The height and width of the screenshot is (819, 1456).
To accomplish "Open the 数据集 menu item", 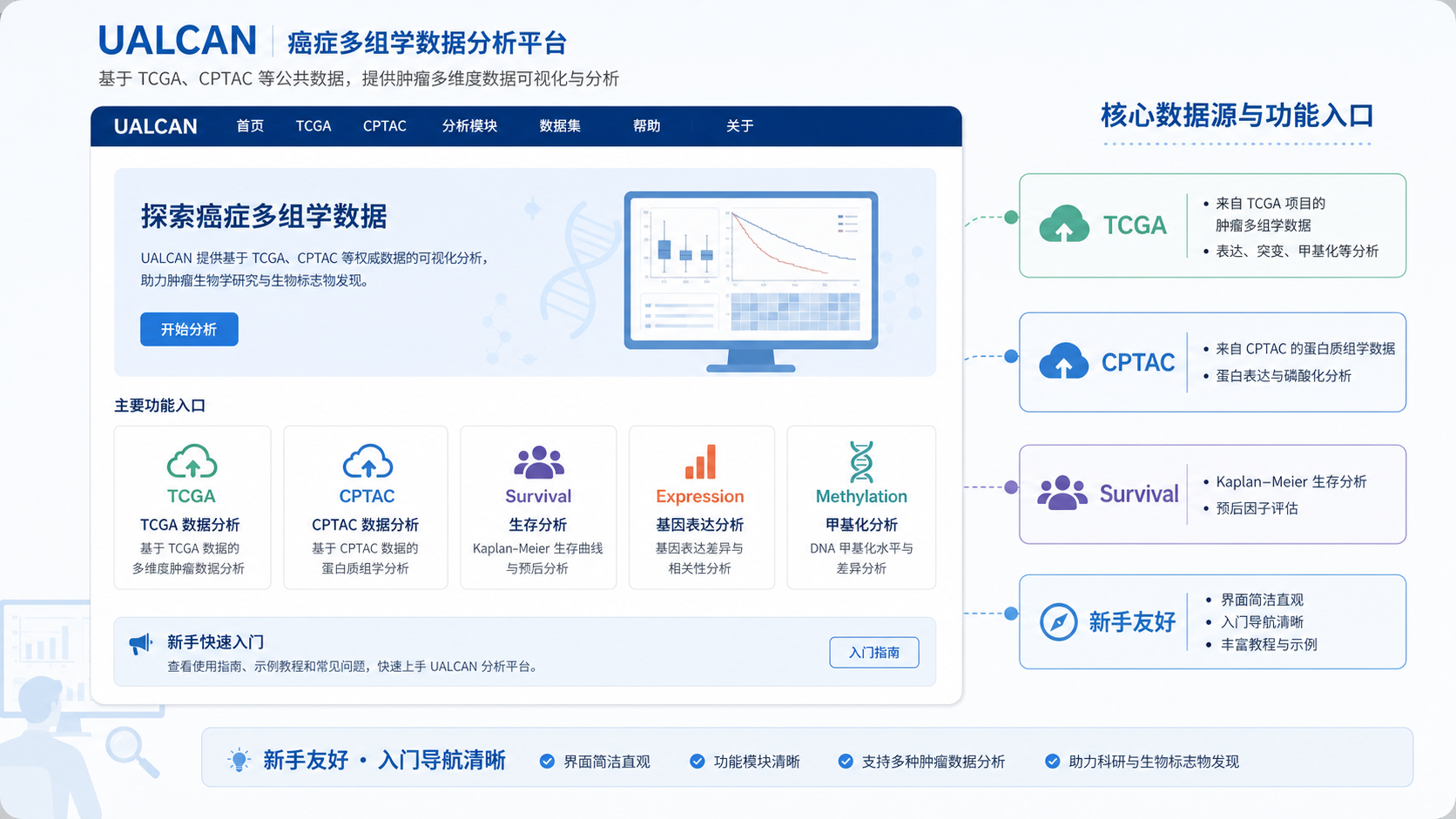I will [560, 126].
